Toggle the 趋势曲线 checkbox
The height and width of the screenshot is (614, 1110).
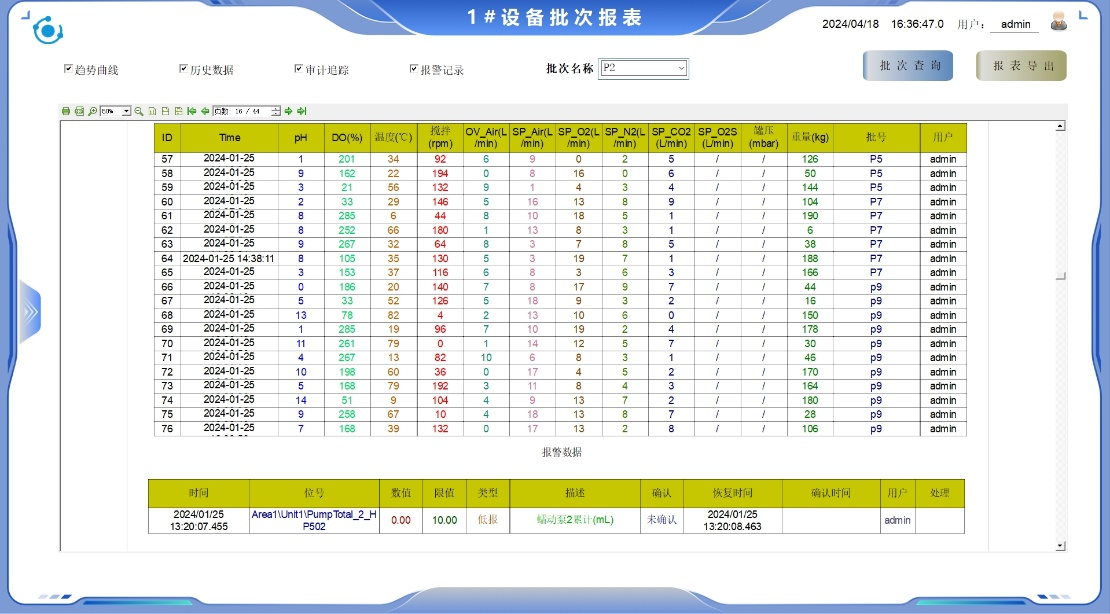[x=68, y=69]
